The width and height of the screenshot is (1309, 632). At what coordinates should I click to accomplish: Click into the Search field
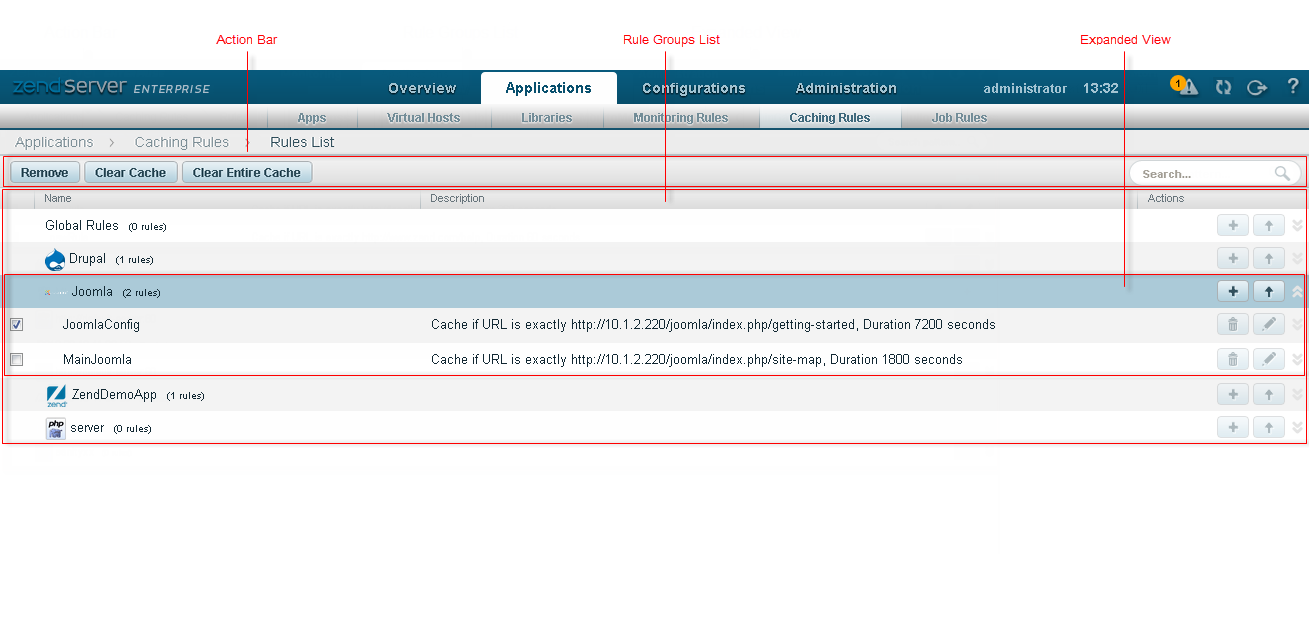(x=1206, y=173)
